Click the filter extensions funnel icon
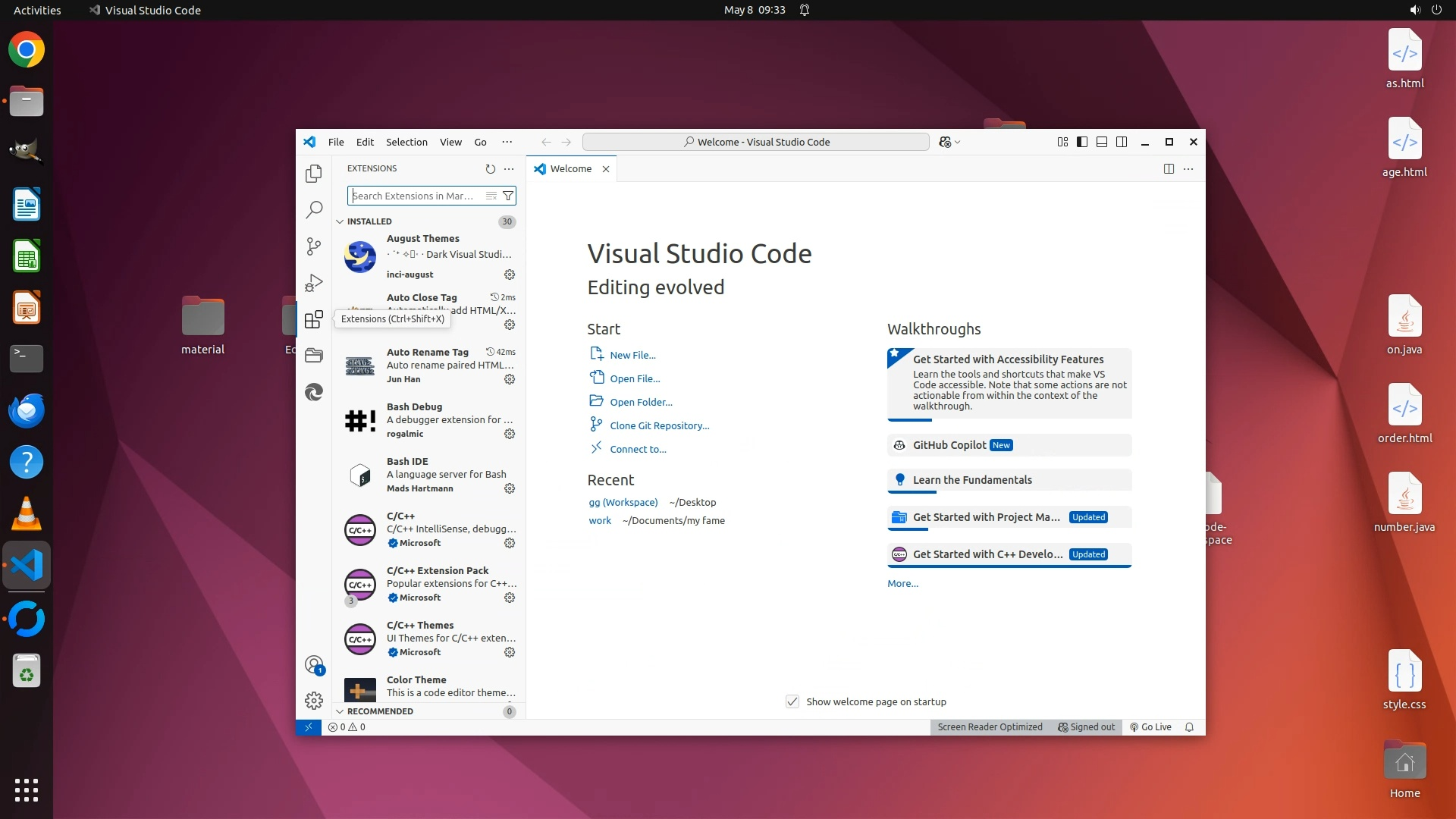 (508, 196)
